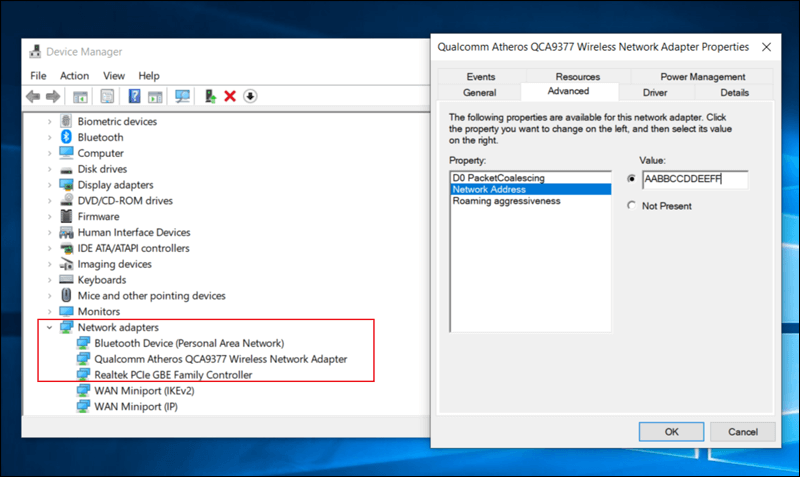Click the Imaging devices camera icon
Viewport: 800px width, 477px height.
pyautogui.click(x=66, y=264)
